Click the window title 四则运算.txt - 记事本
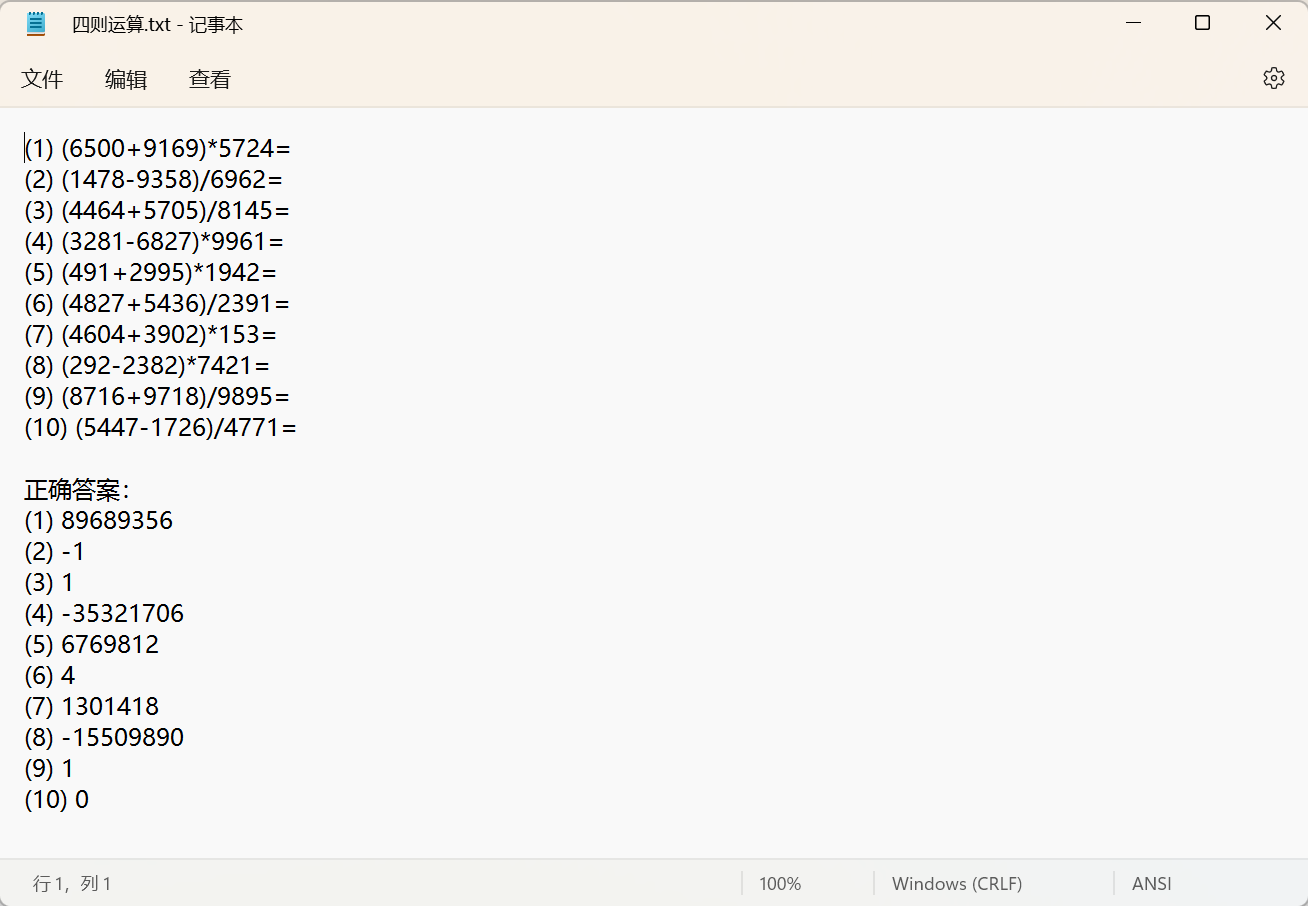 click(x=158, y=25)
